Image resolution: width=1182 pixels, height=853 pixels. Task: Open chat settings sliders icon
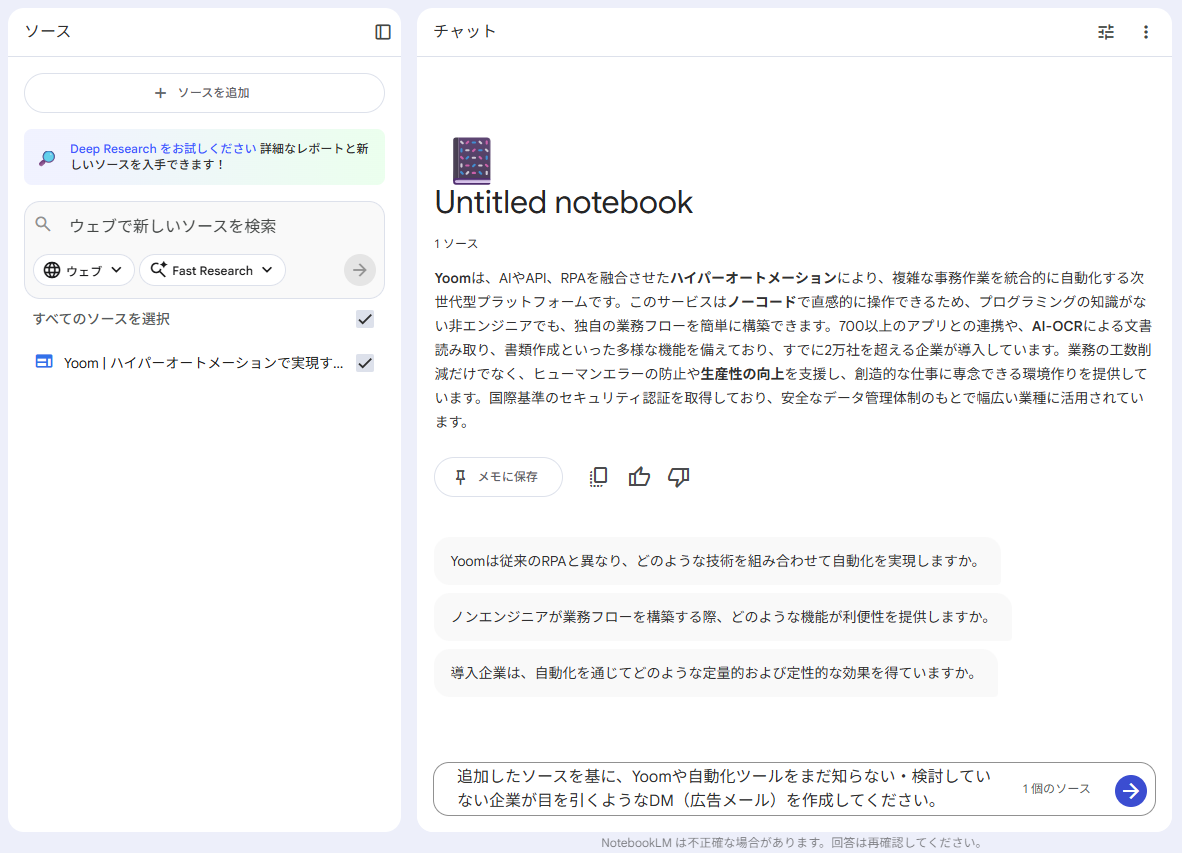coord(1105,32)
